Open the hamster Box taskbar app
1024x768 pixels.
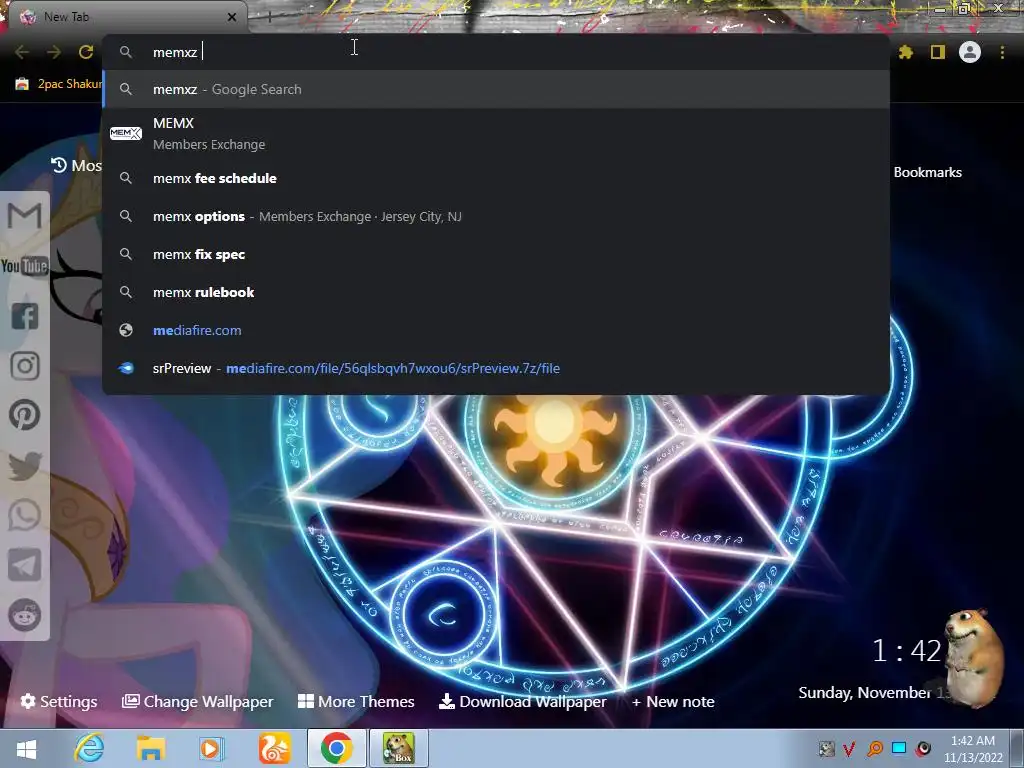click(399, 748)
